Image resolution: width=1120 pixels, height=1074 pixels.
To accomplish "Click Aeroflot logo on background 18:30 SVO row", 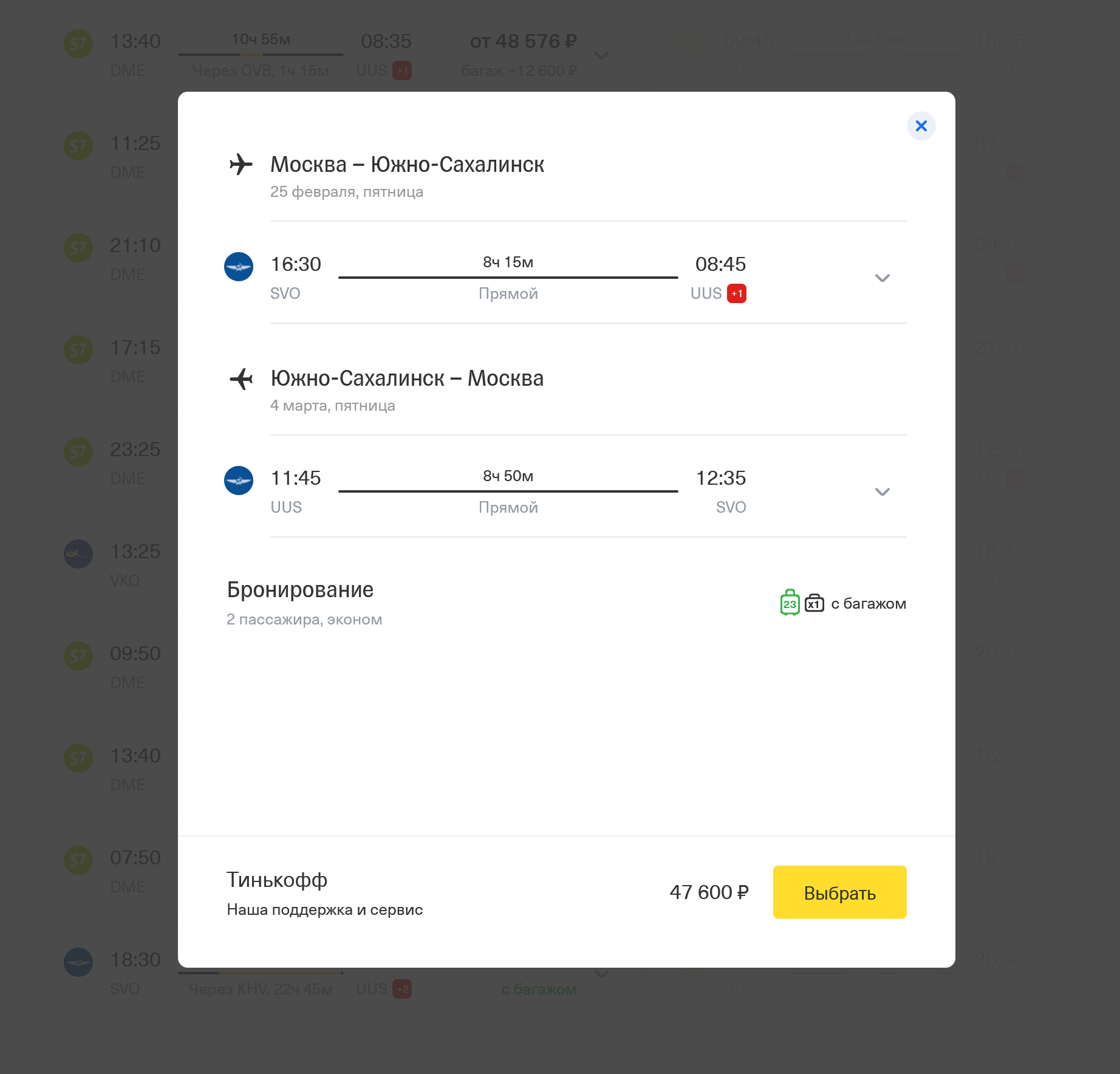I will (78, 962).
